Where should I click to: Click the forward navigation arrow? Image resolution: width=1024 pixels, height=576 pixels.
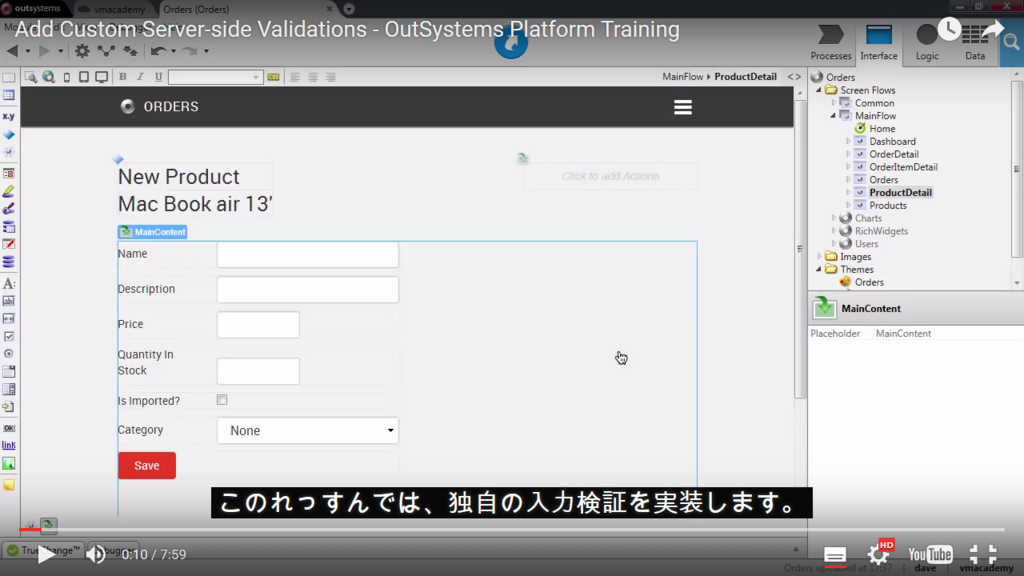click(44, 50)
